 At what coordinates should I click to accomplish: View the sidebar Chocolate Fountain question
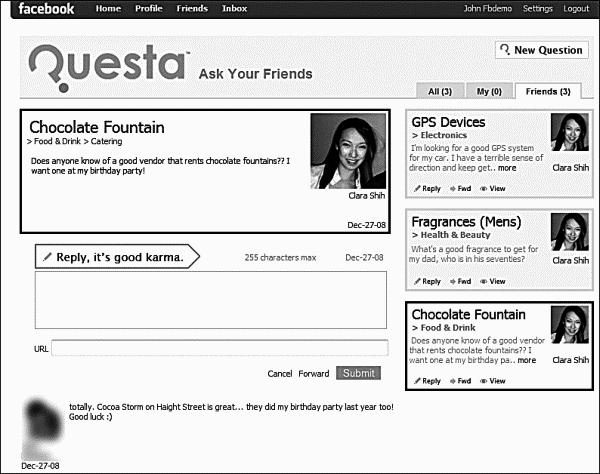click(493, 381)
